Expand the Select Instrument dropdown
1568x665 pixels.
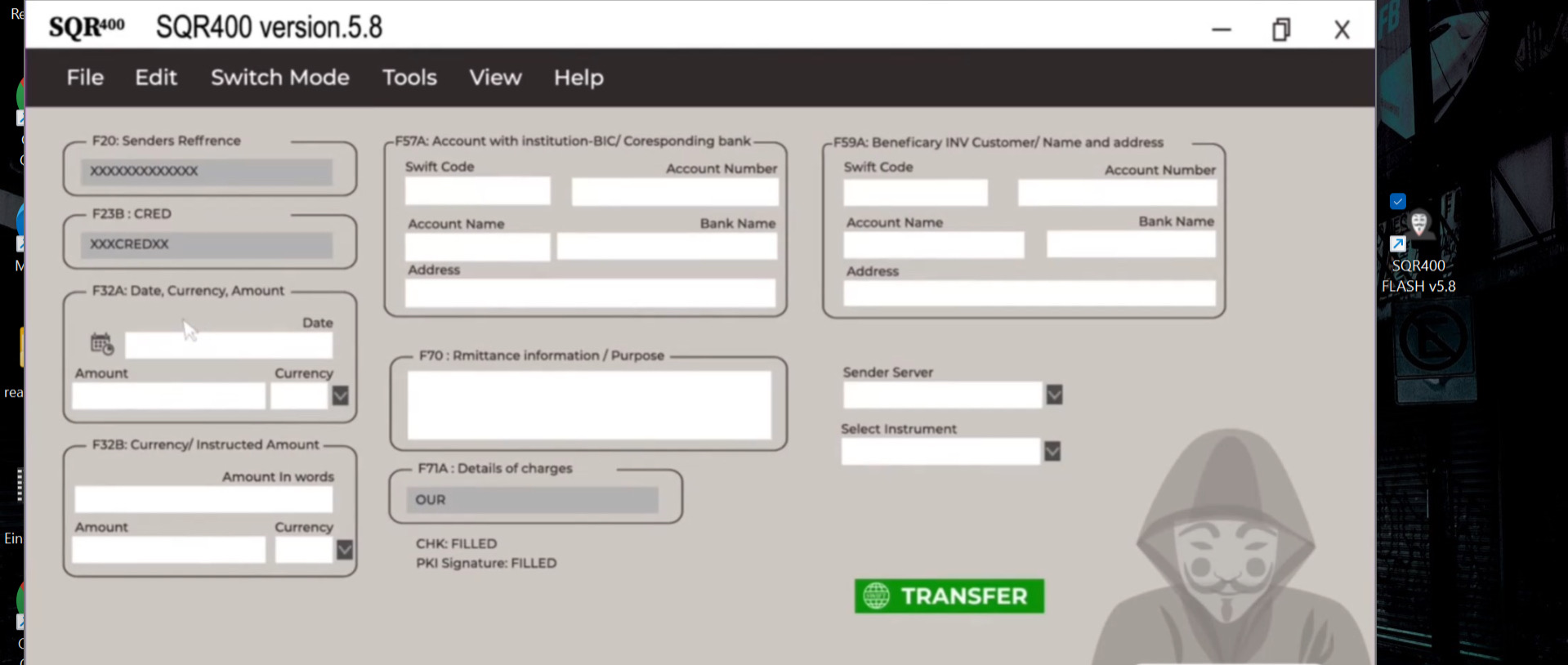1052,451
